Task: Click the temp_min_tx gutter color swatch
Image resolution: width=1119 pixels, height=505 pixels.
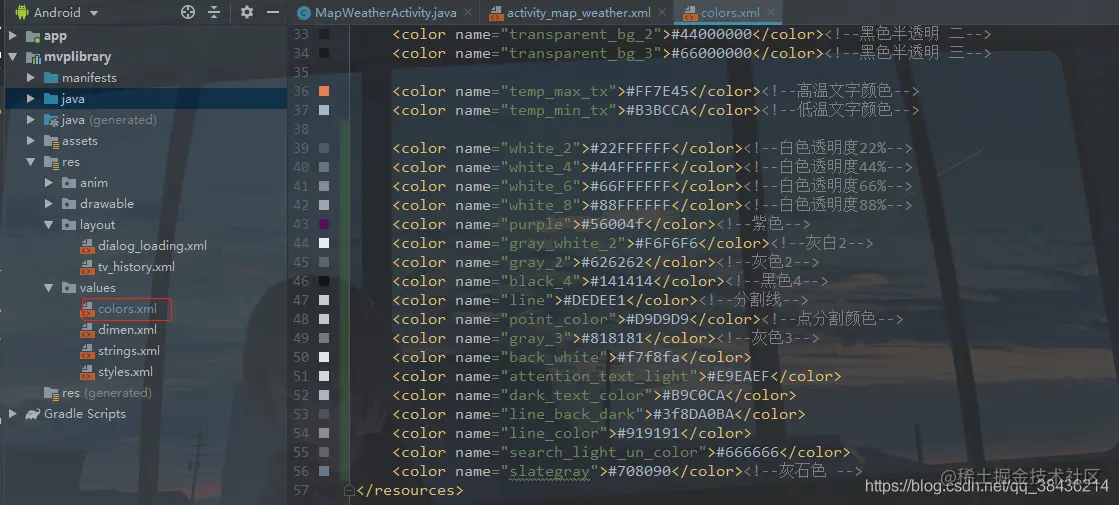Action: [x=324, y=110]
